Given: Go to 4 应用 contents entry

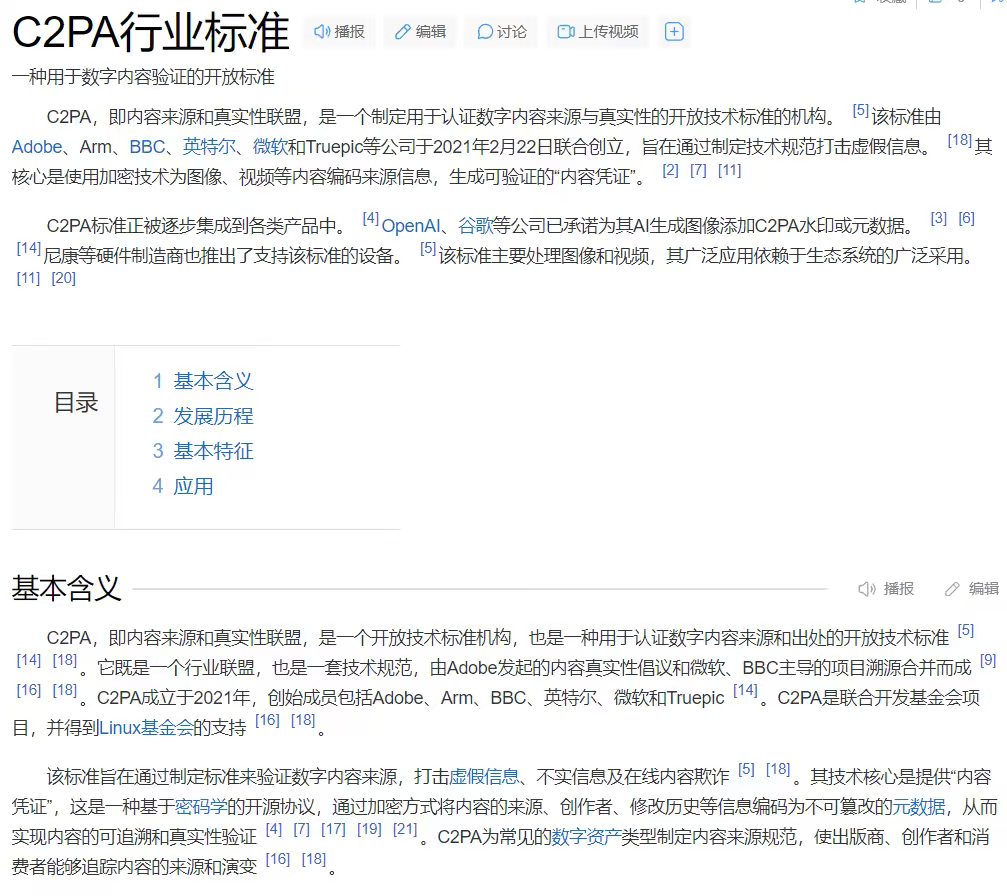Looking at the screenshot, I should 183,486.
